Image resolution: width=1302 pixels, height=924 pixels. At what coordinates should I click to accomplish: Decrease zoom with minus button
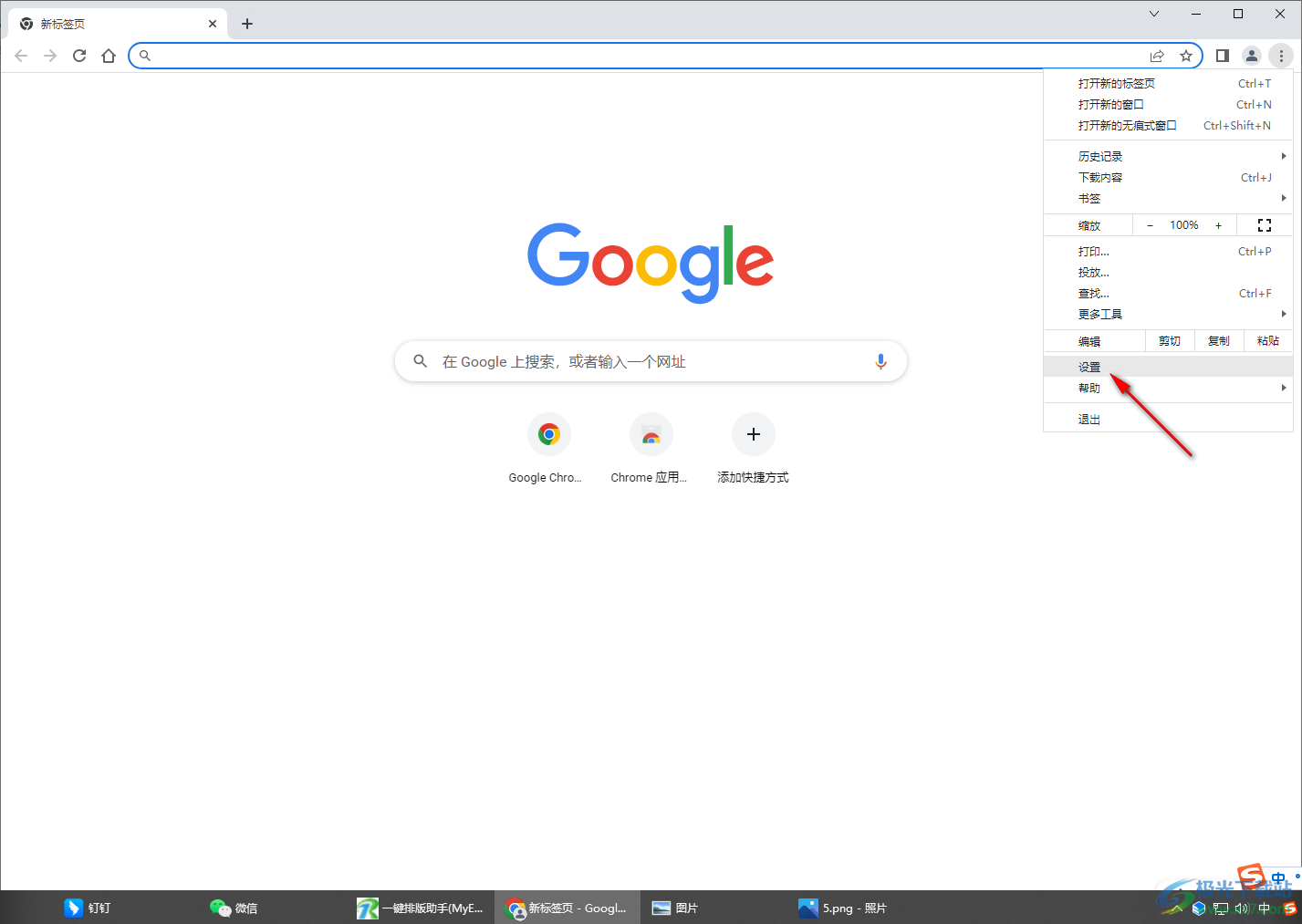coord(1150,225)
